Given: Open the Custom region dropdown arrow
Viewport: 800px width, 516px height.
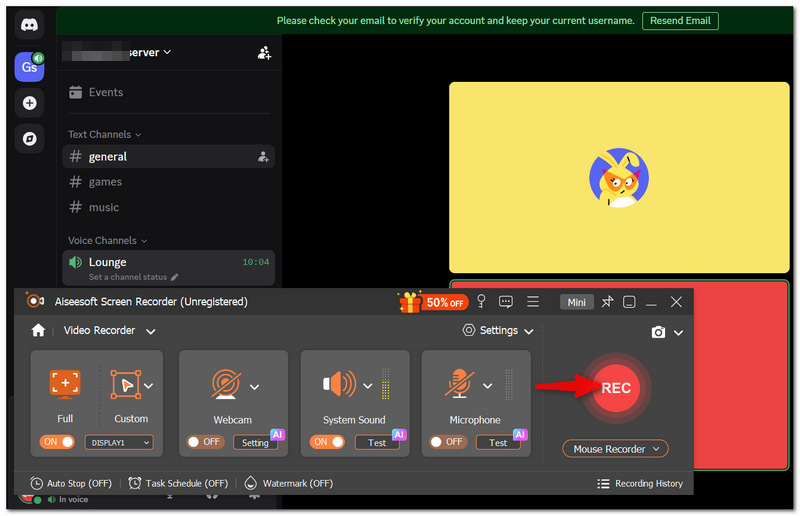Looking at the screenshot, I should [x=148, y=386].
